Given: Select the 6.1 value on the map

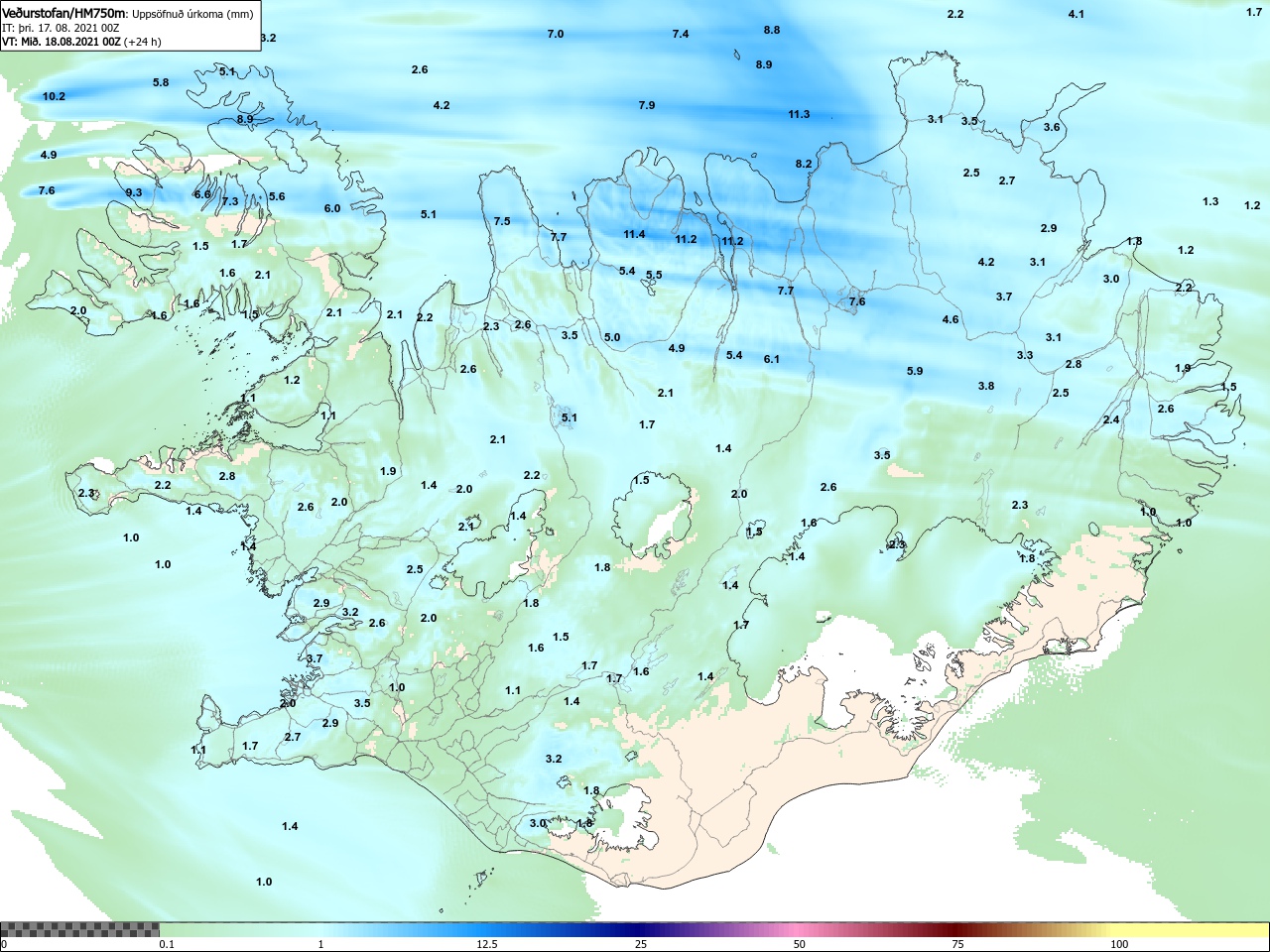Looking at the screenshot, I should (x=772, y=359).
